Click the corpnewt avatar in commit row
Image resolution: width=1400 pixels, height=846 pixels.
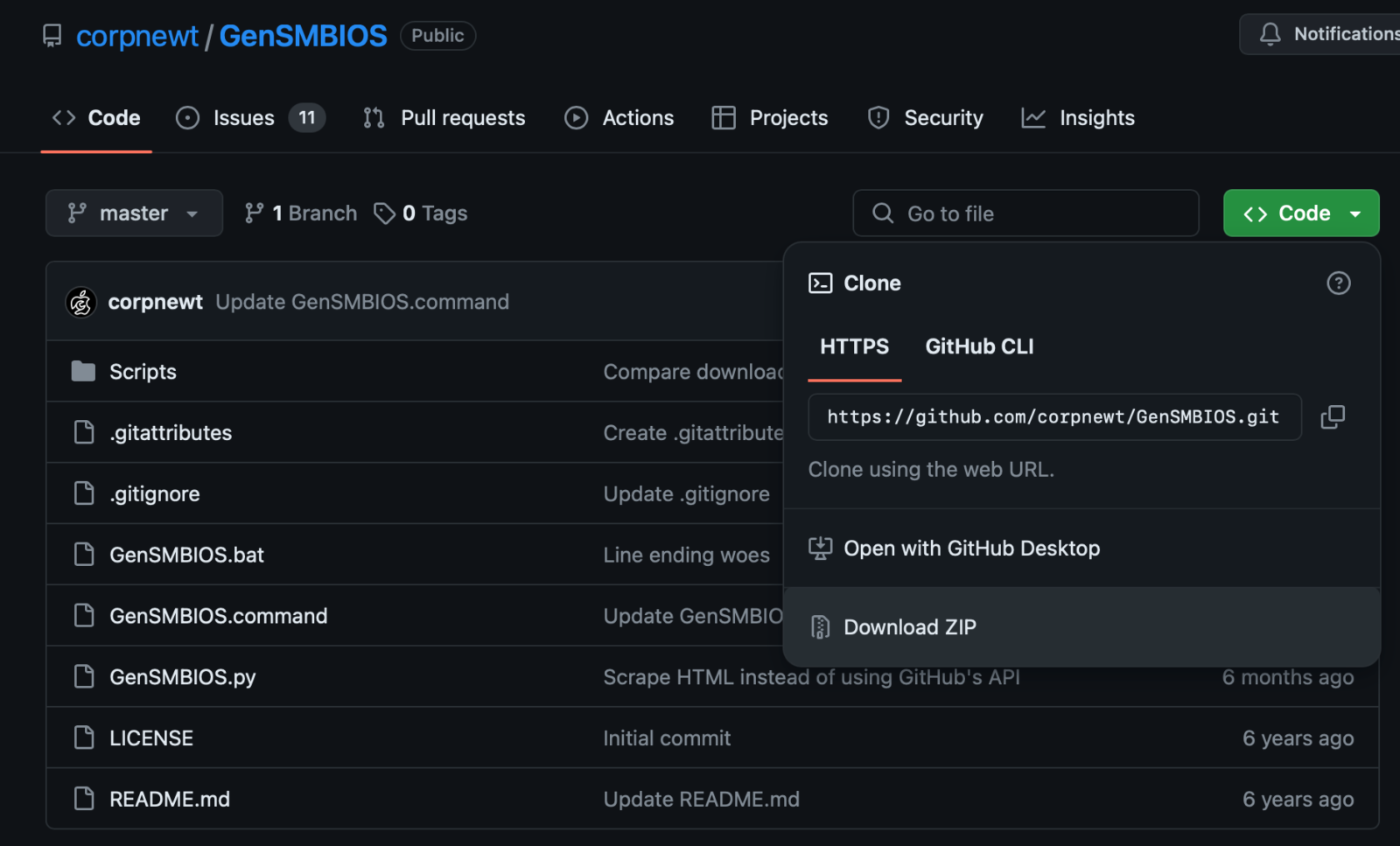point(81,303)
